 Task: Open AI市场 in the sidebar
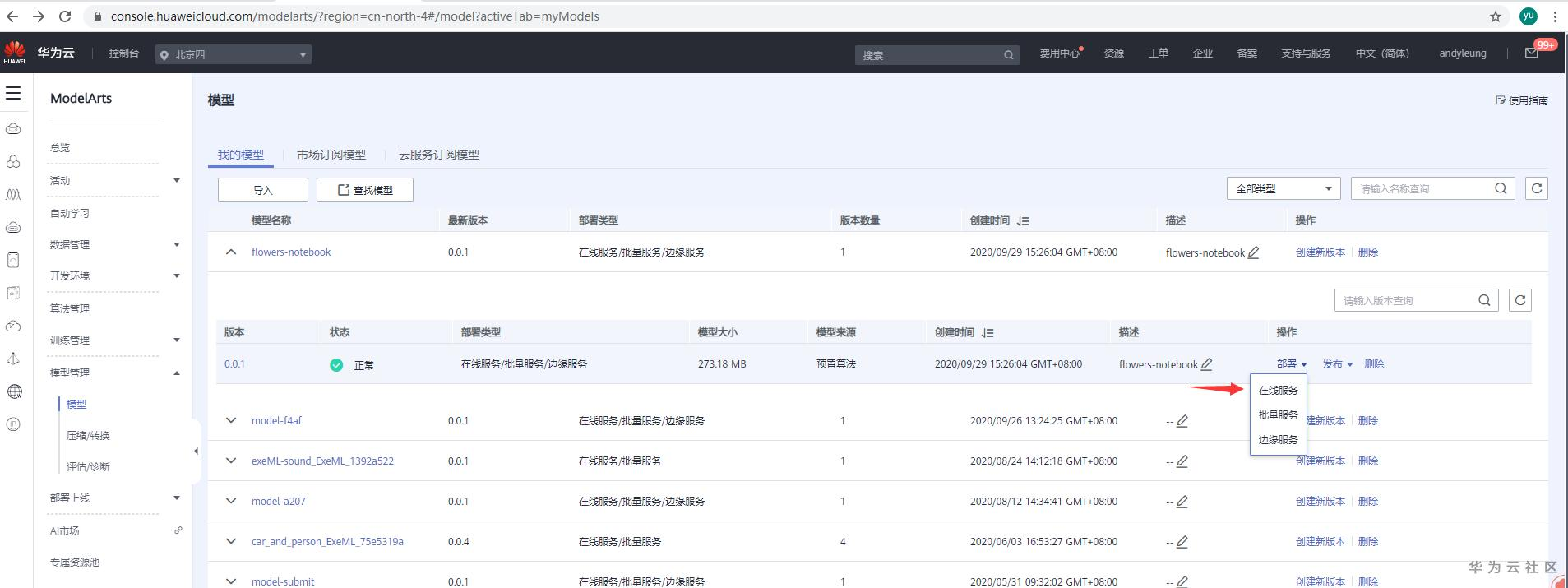[65, 530]
